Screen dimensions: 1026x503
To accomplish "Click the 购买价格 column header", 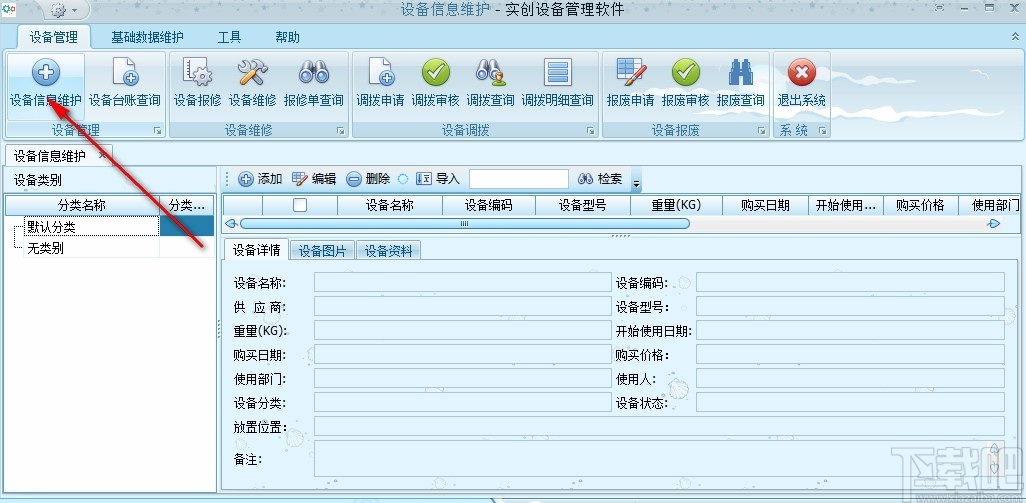I will (x=921, y=205).
